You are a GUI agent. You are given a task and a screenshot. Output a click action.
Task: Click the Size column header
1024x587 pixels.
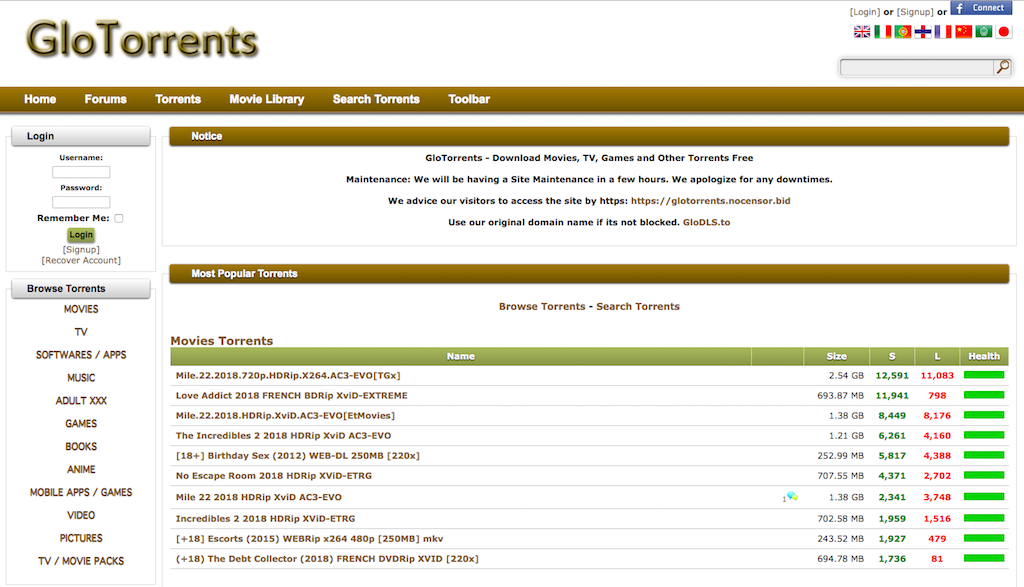pyautogui.click(x=837, y=356)
